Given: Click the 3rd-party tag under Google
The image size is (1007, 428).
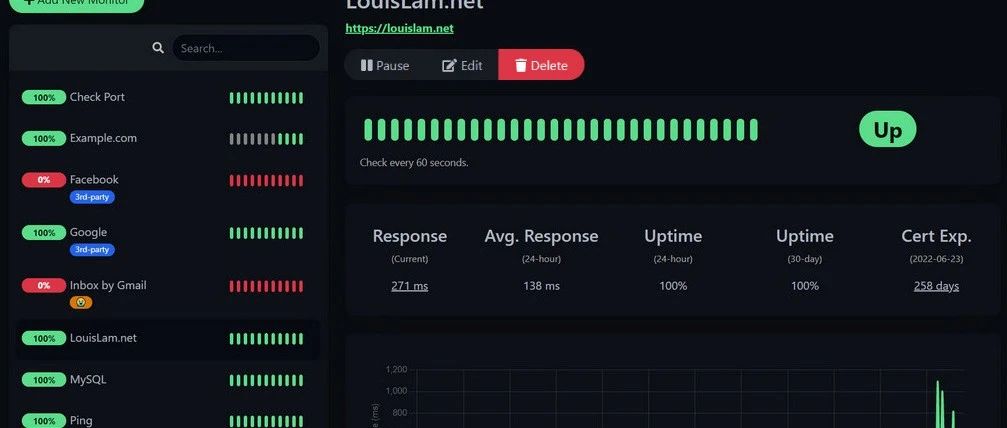Looking at the screenshot, I should pyautogui.click(x=92, y=249).
